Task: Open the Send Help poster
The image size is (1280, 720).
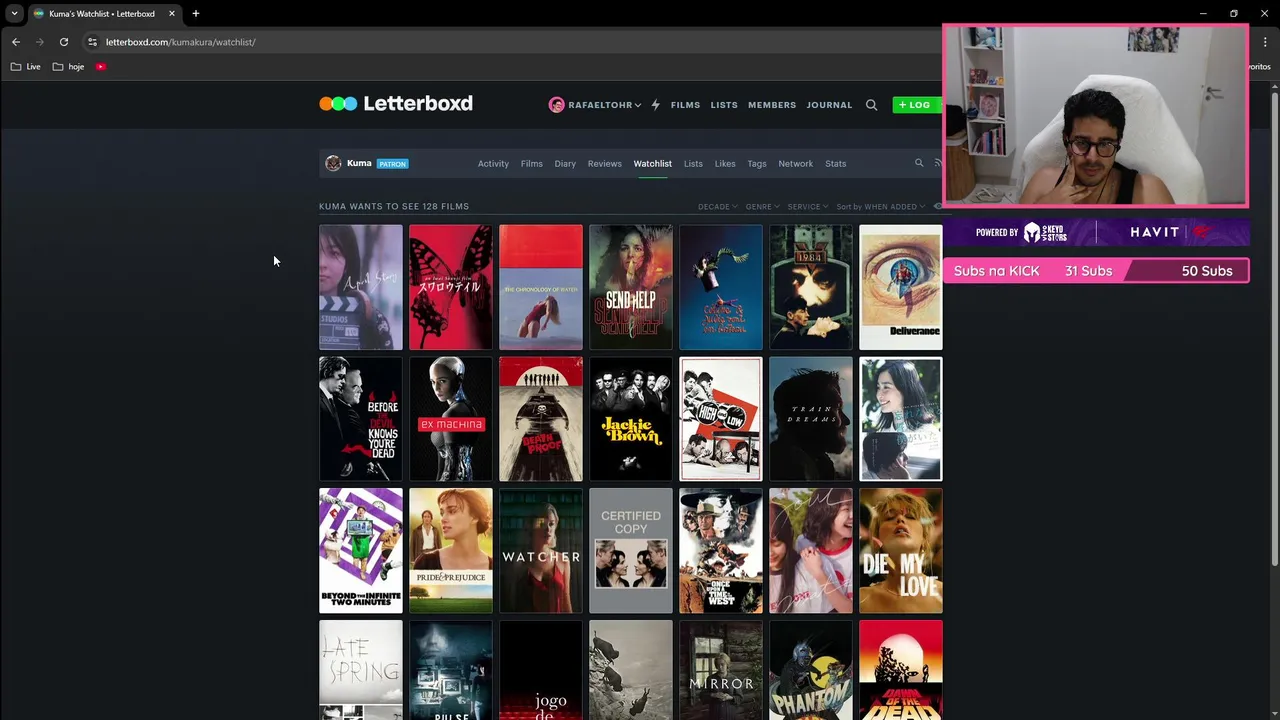Action: click(631, 287)
